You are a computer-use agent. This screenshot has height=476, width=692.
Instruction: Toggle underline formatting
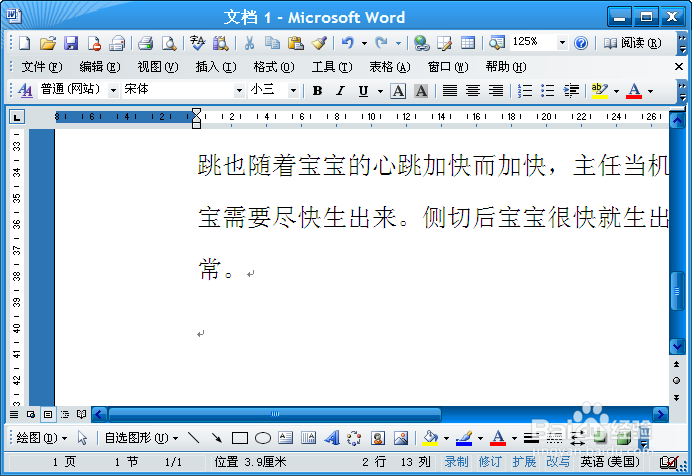point(363,91)
